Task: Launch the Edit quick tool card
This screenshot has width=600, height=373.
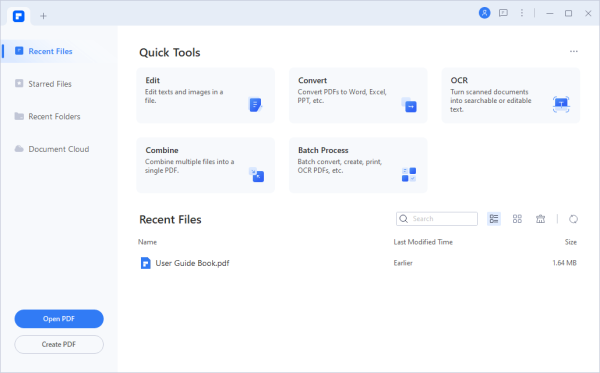Action: click(205, 95)
